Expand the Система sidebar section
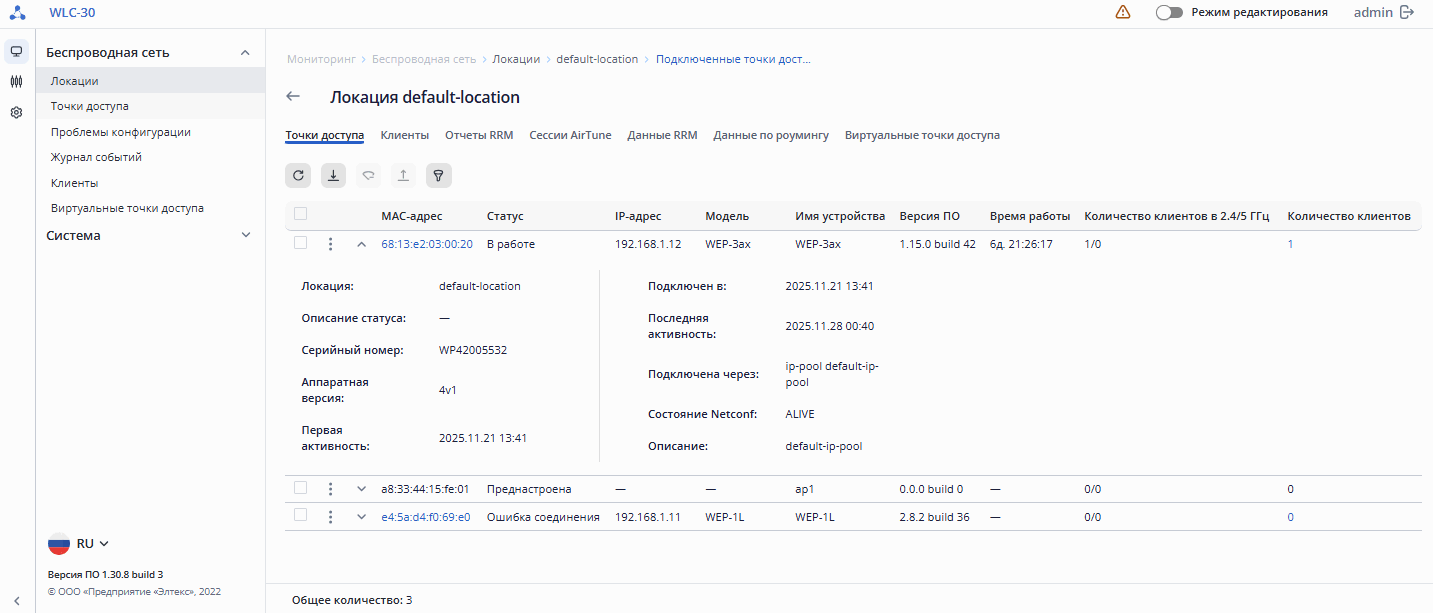Screen dimensions: 1433x613 (245, 236)
